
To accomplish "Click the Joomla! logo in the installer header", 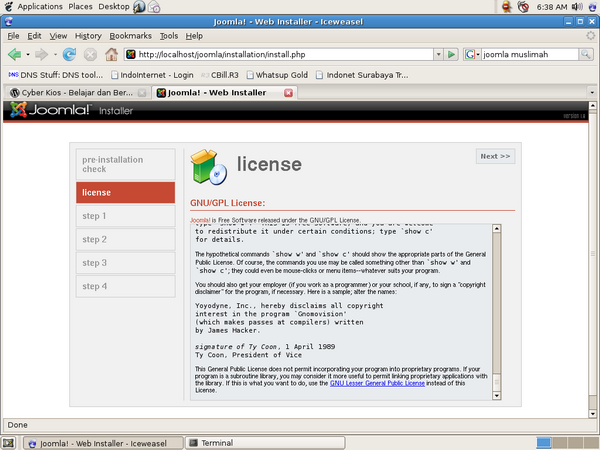I will [x=51, y=110].
